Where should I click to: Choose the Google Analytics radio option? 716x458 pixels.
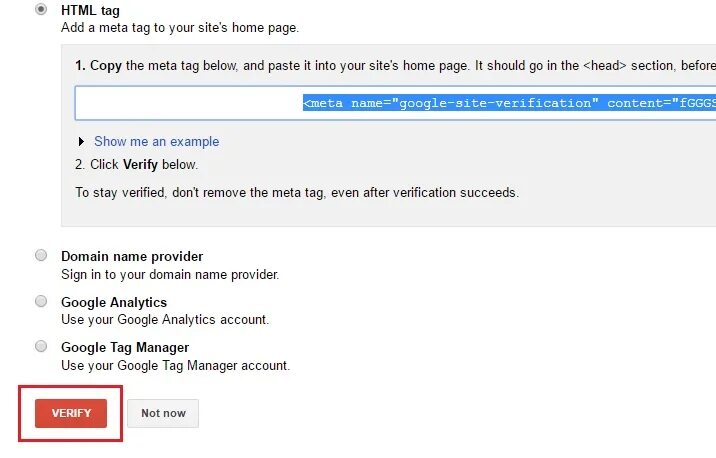click(41, 301)
